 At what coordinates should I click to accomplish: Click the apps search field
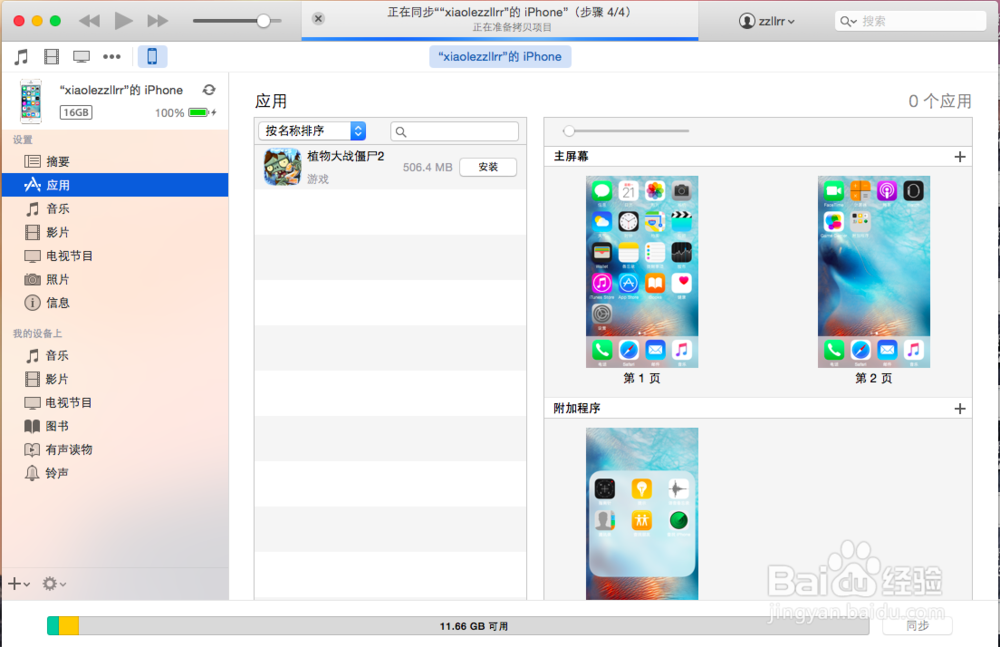pyautogui.click(x=455, y=131)
